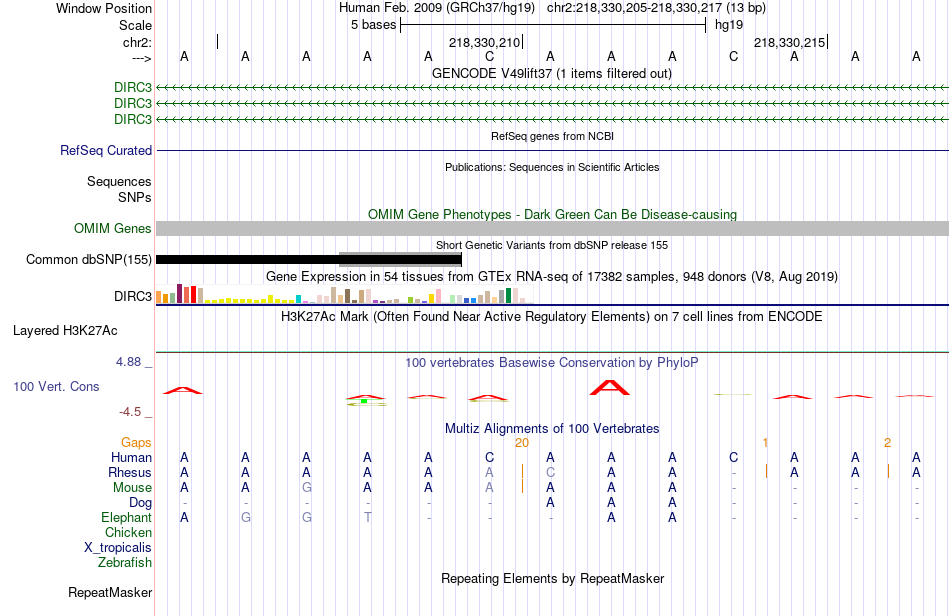Click DIRC3 label beside GTEx expression bars
Image resolution: width=950 pixels, height=616 pixels.
tap(133, 296)
